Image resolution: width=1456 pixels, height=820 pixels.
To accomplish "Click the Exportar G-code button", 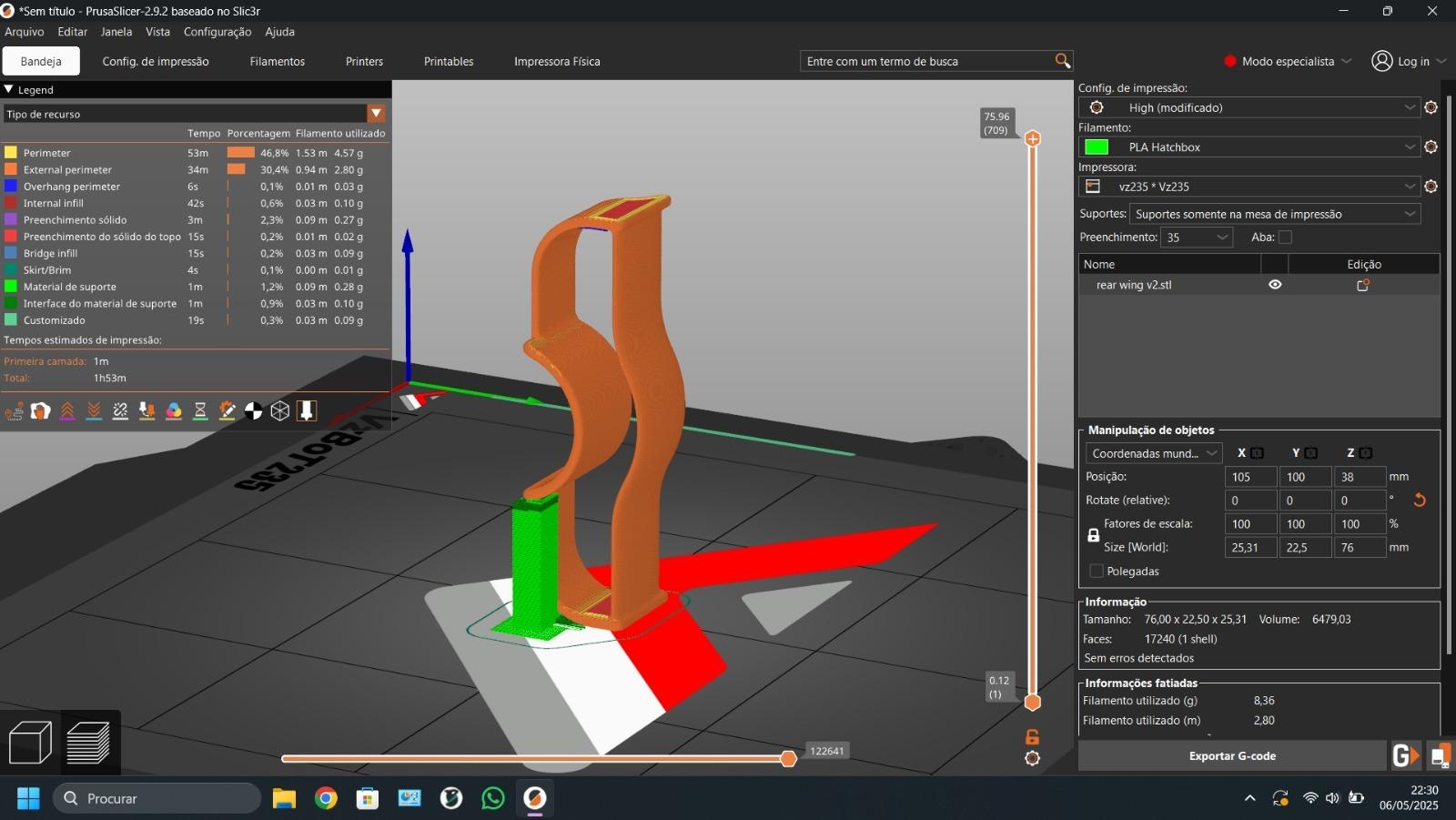I will (1232, 755).
